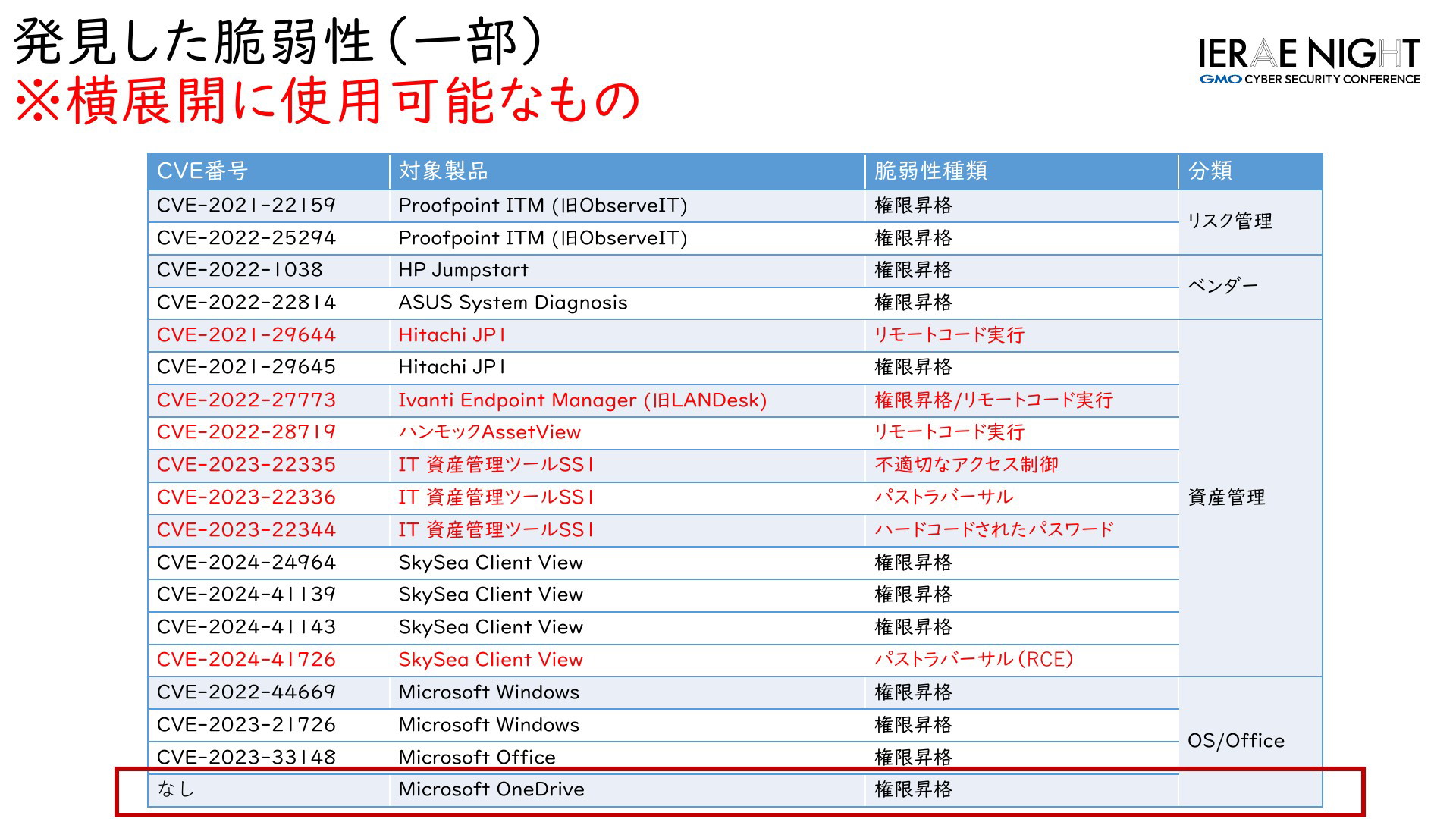Image resolution: width=1456 pixels, height=819 pixels.
Task: Click the CVE-2022-1038 cell
Action: click(x=269, y=270)
